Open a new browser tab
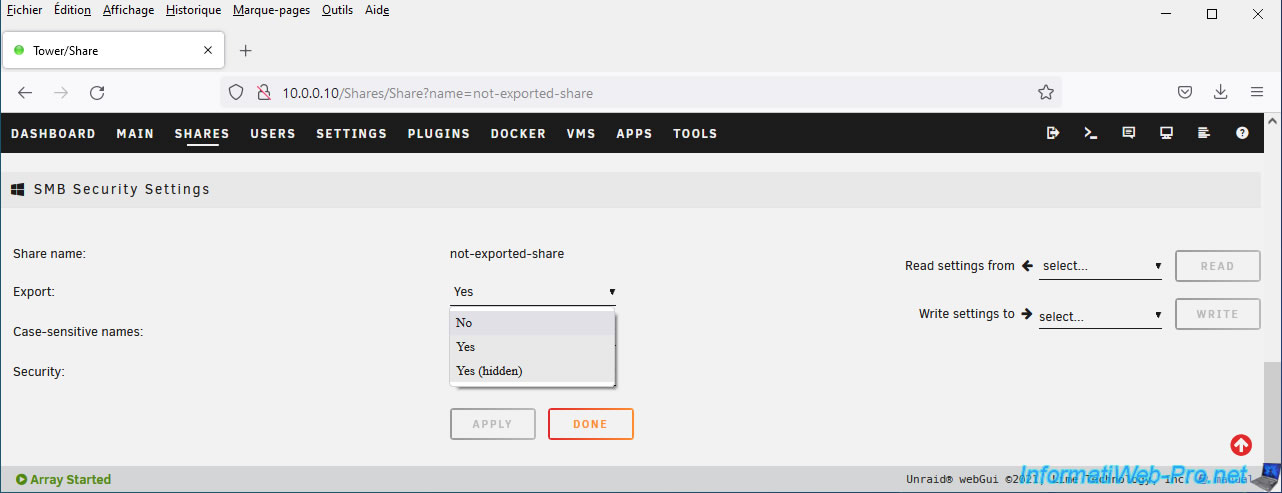The image size is (1282, 493). [x=246, y=51]
